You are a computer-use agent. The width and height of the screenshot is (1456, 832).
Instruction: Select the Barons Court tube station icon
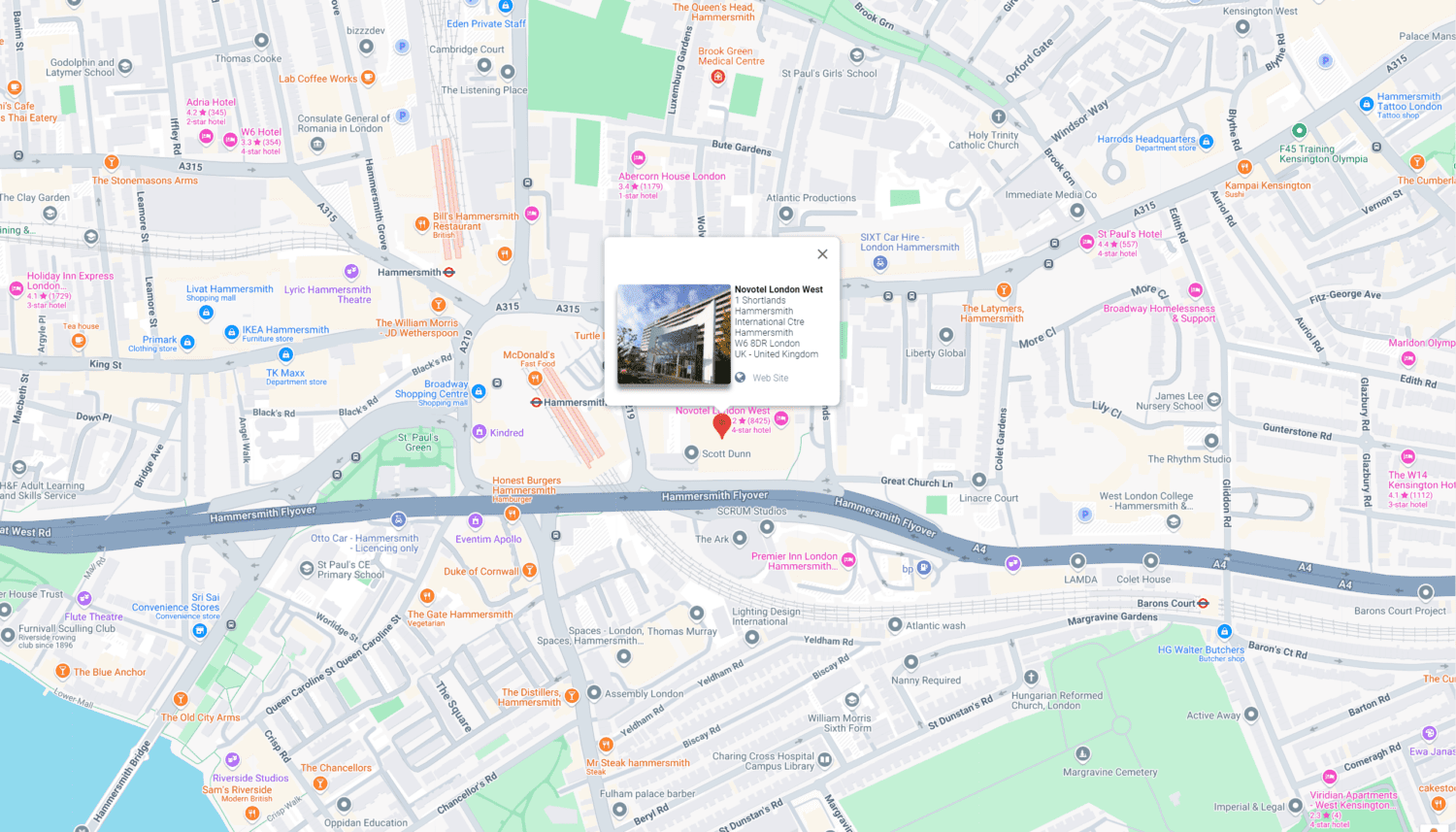pos(1204,603)
